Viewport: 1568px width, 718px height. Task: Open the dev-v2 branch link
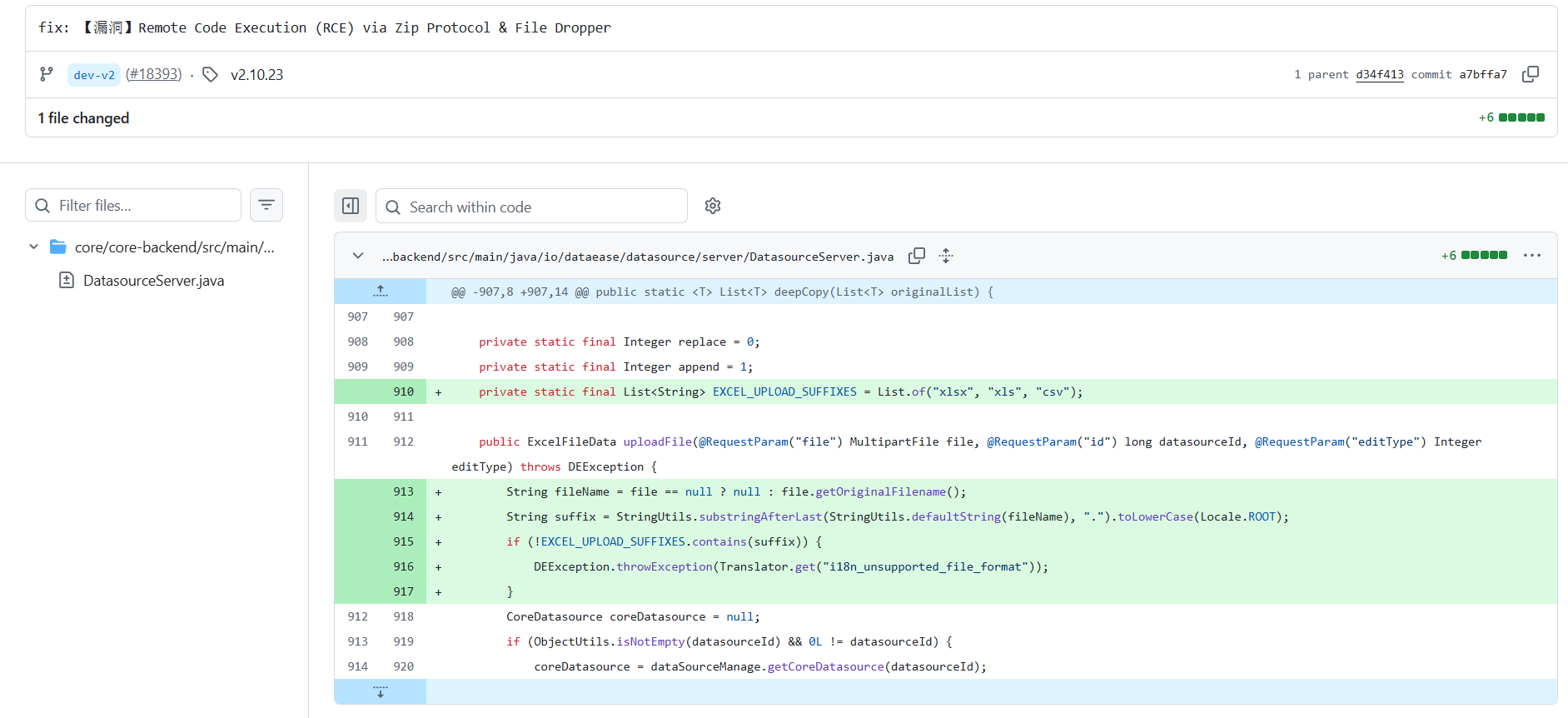click(x=94, y=75)
